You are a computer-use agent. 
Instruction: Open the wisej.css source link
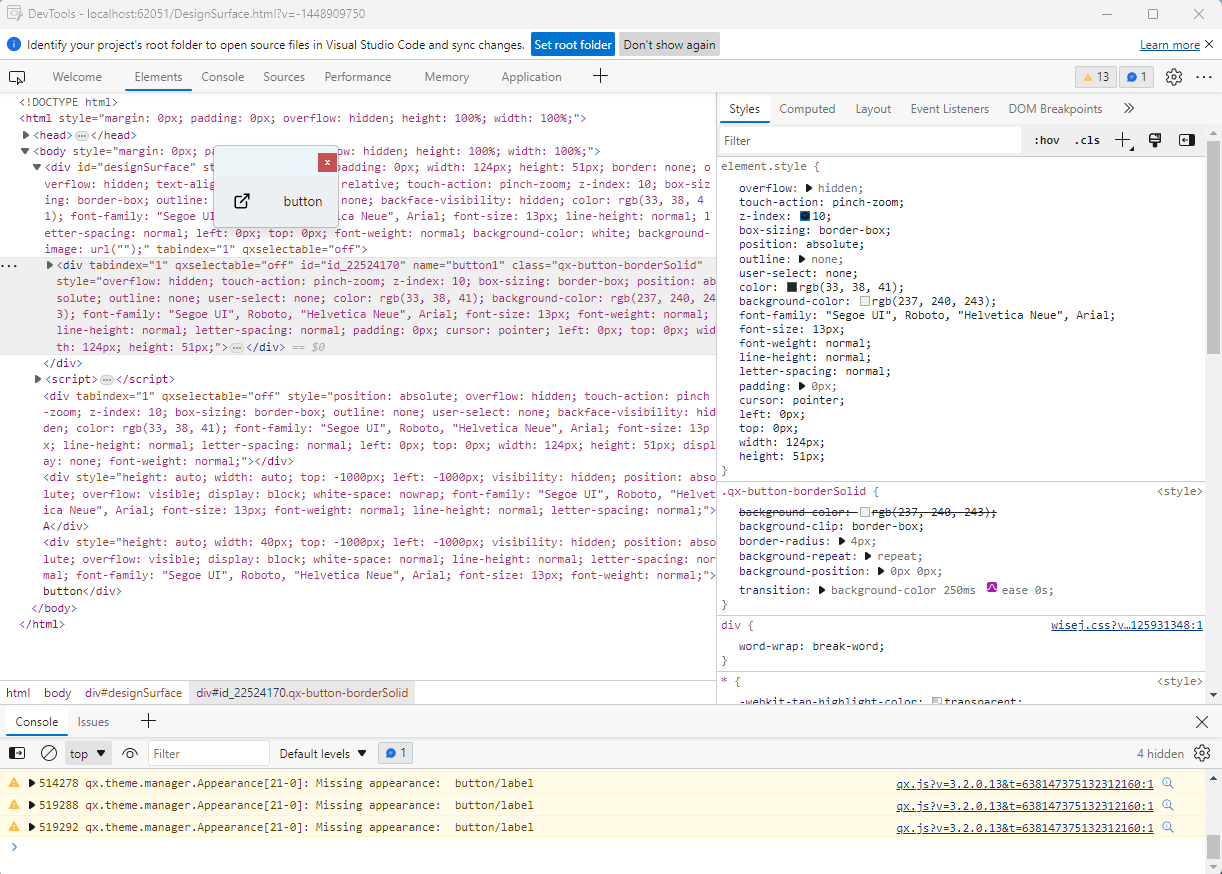tap(1127, 626)
